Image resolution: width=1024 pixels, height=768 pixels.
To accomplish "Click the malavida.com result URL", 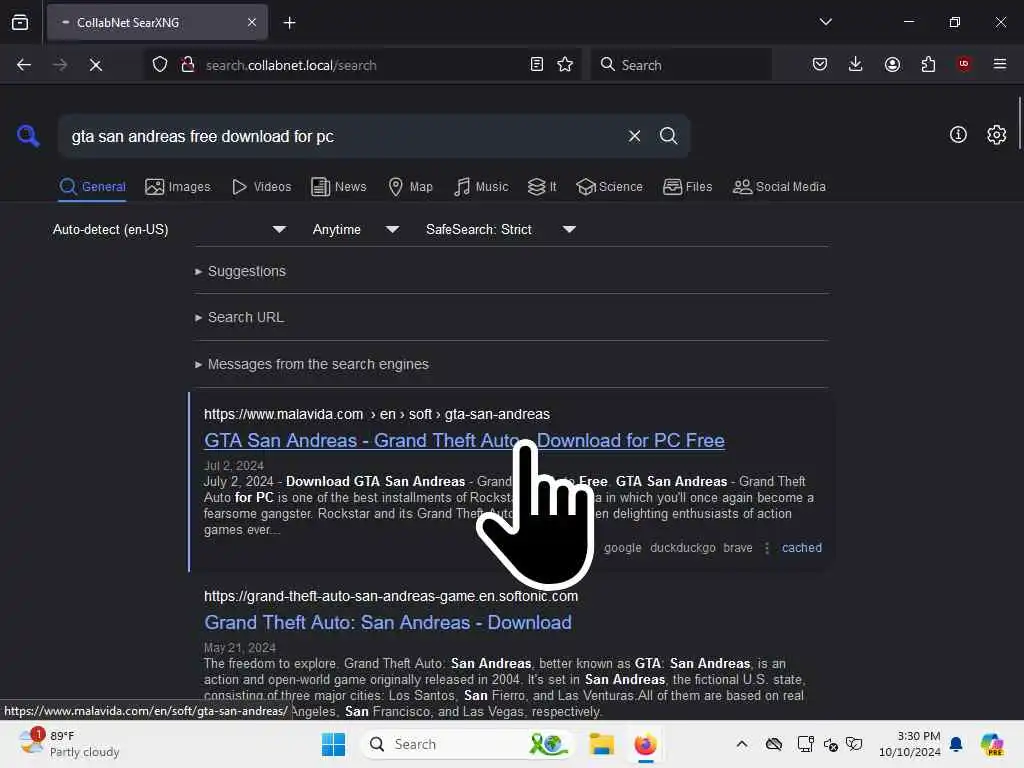I will point(377,414).
